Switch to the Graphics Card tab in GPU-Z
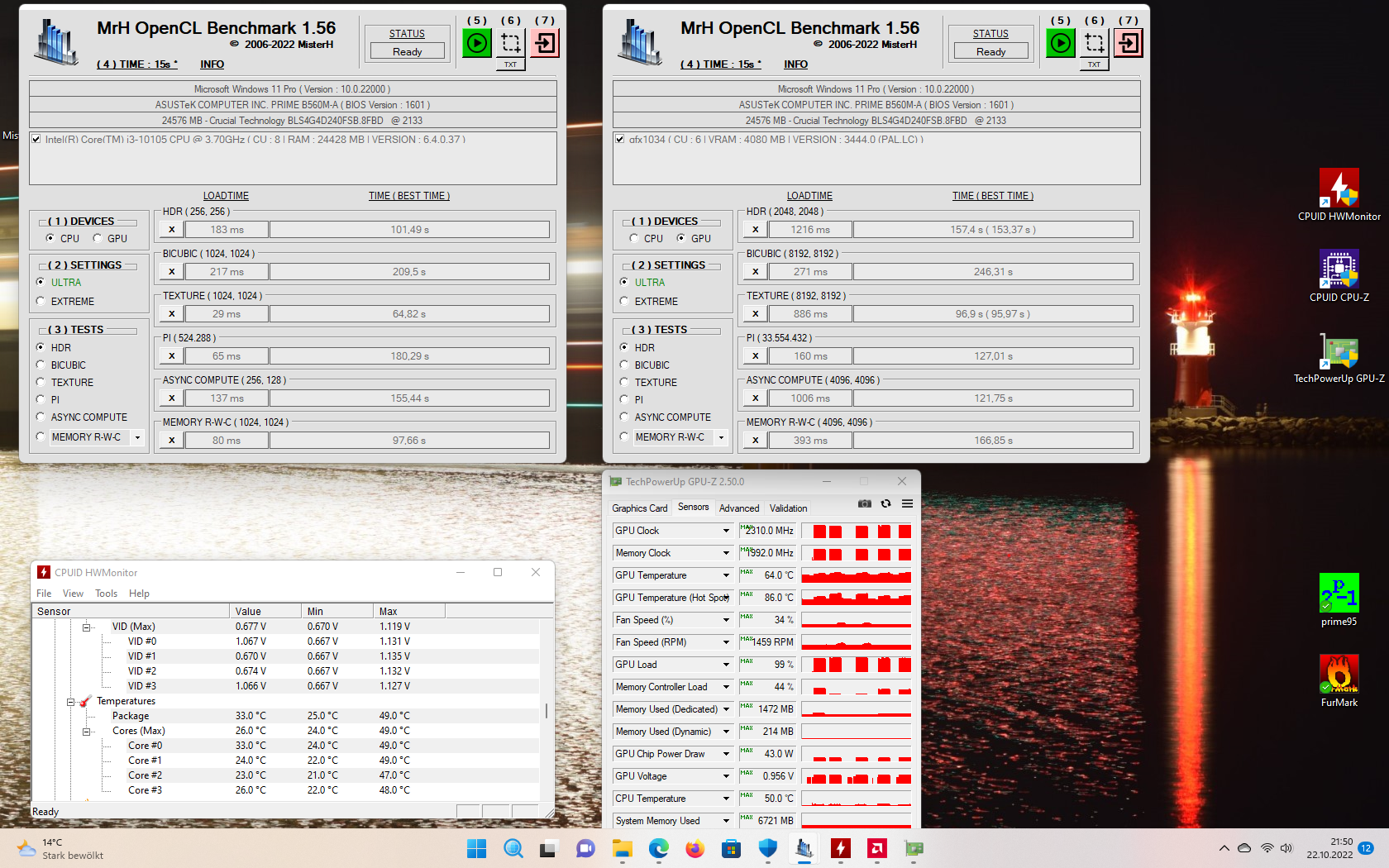This screenshot has height=868, width=1389. tap(640, 508)
